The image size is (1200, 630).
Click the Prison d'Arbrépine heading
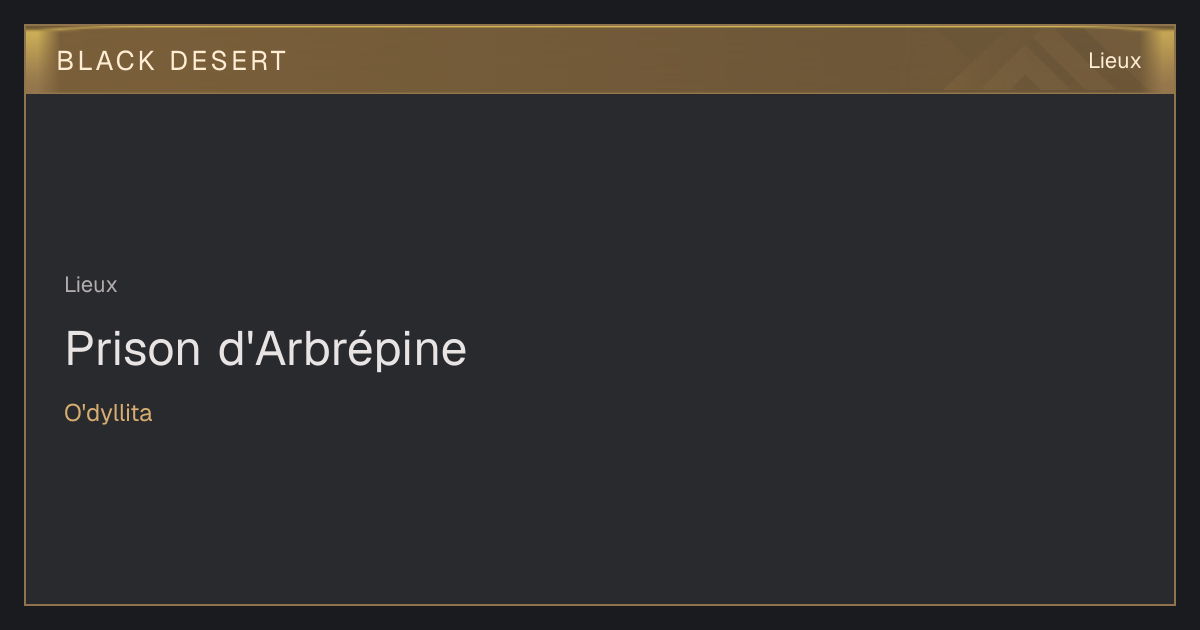(x=266, y=349)
